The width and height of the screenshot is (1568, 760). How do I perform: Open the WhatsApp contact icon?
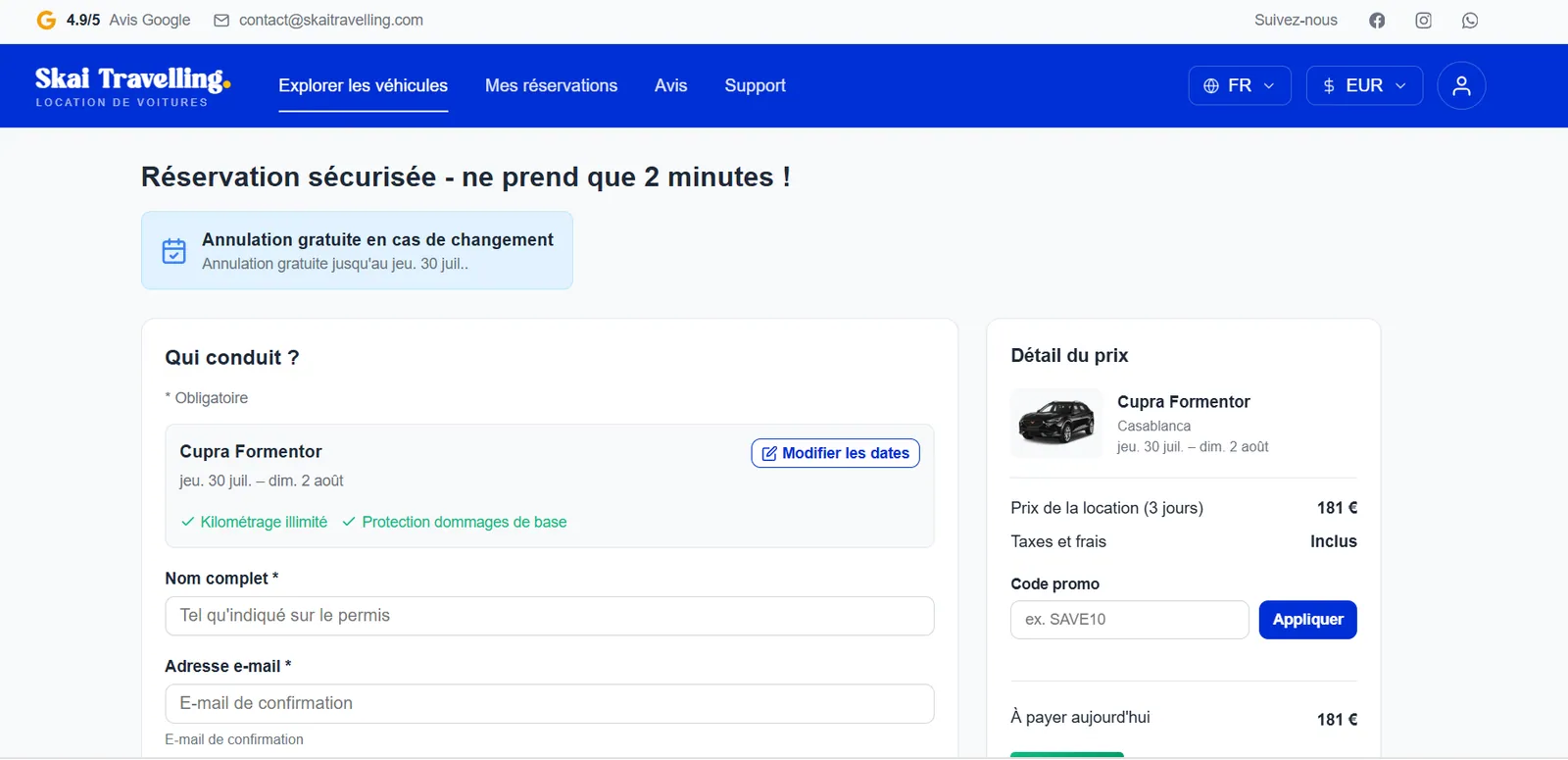click(x=1470, y=21)
